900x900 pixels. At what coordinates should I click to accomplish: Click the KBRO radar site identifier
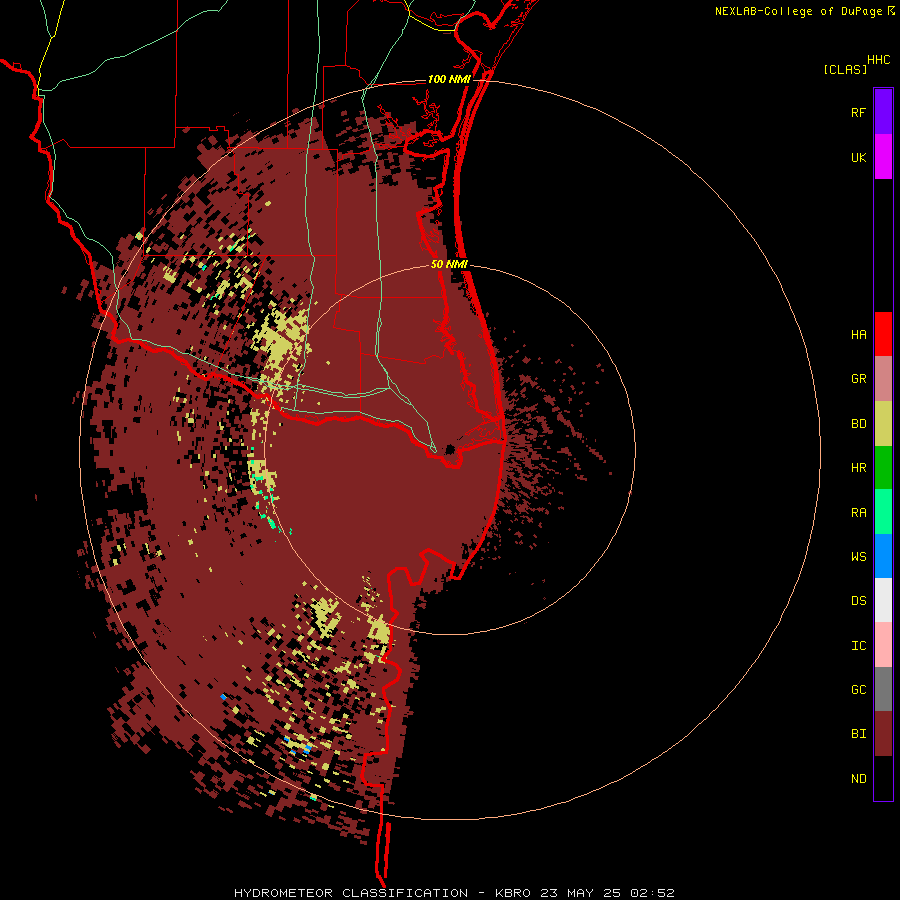point(513,893)
